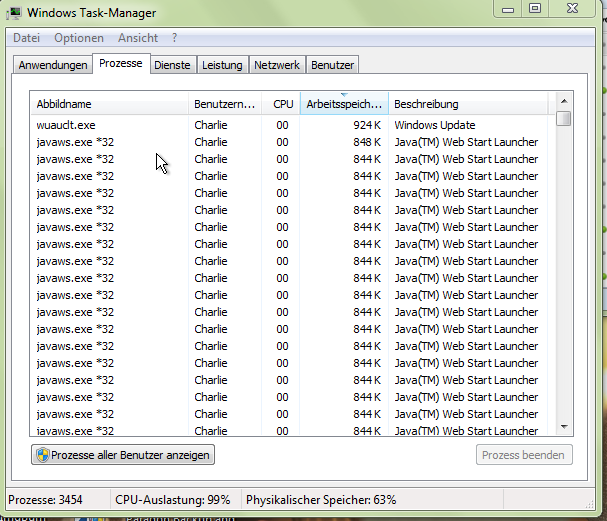This screenshot has width=607, height=521.
Task: Open the Ansicht menu
Action: tap(138, 38)
